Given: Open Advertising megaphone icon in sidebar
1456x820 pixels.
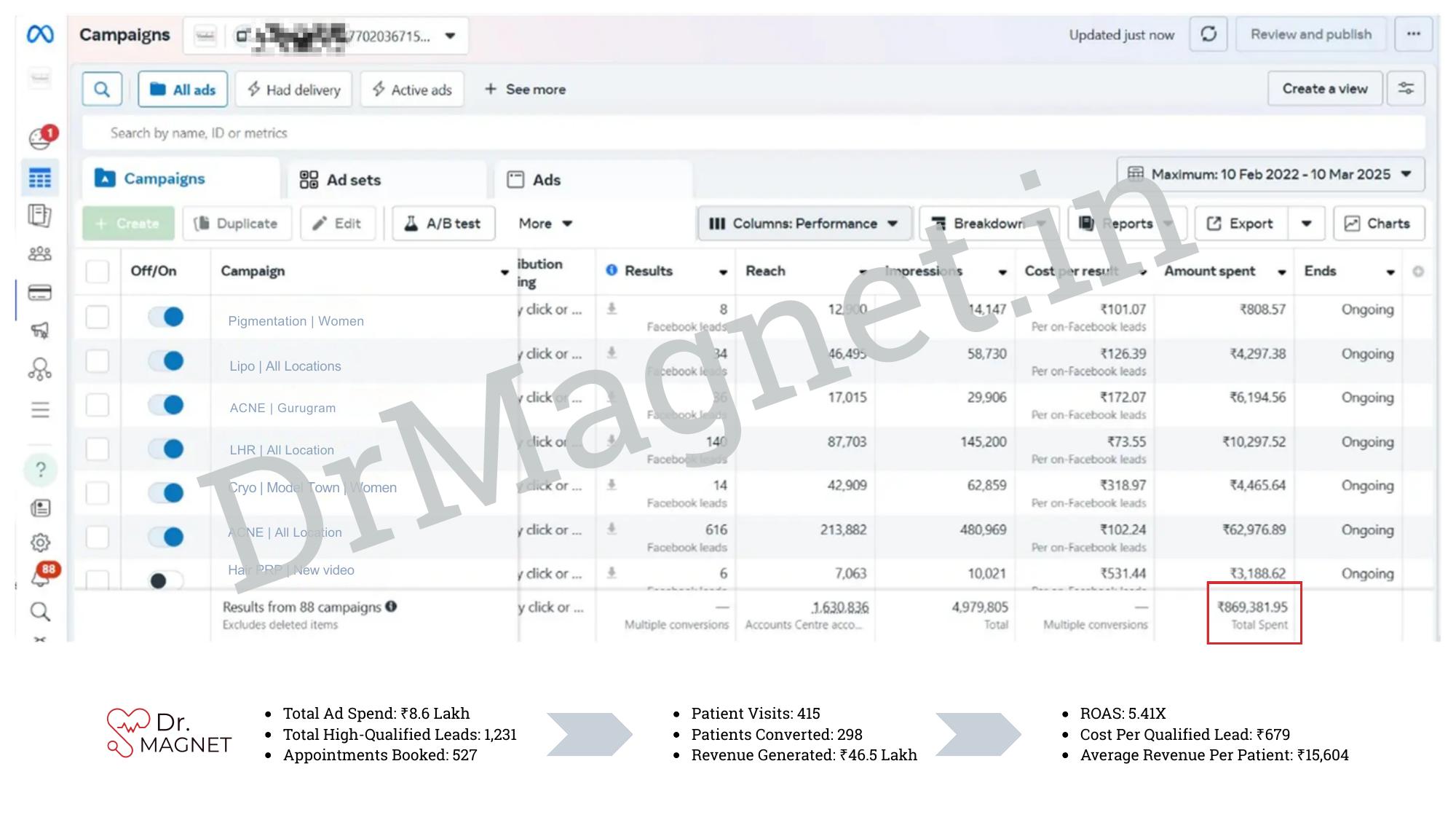Looking at the screenshot, I should [x=40, y=331].
